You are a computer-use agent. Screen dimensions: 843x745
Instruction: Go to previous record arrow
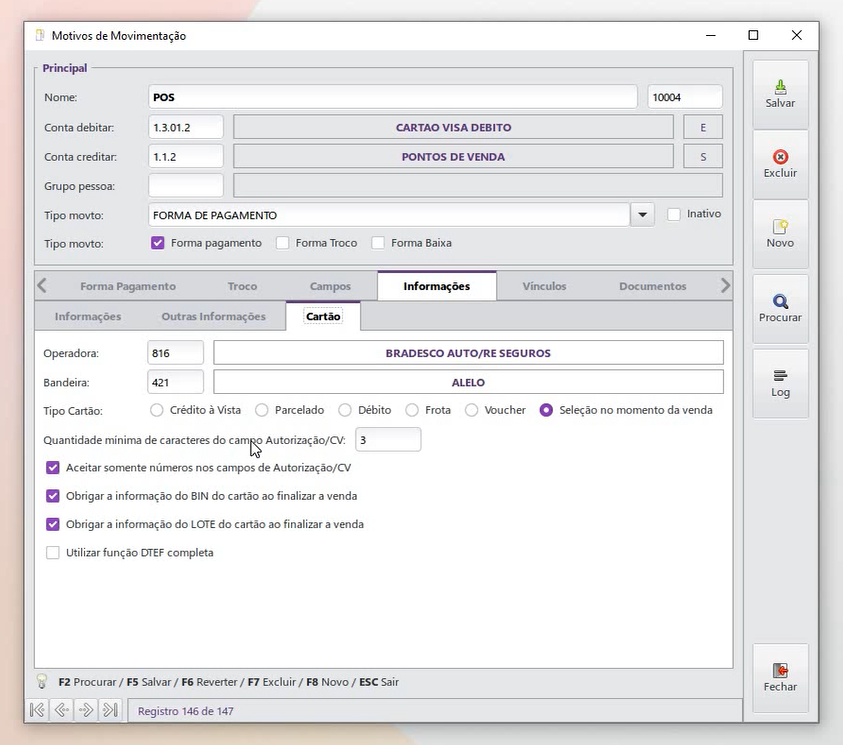62,711
